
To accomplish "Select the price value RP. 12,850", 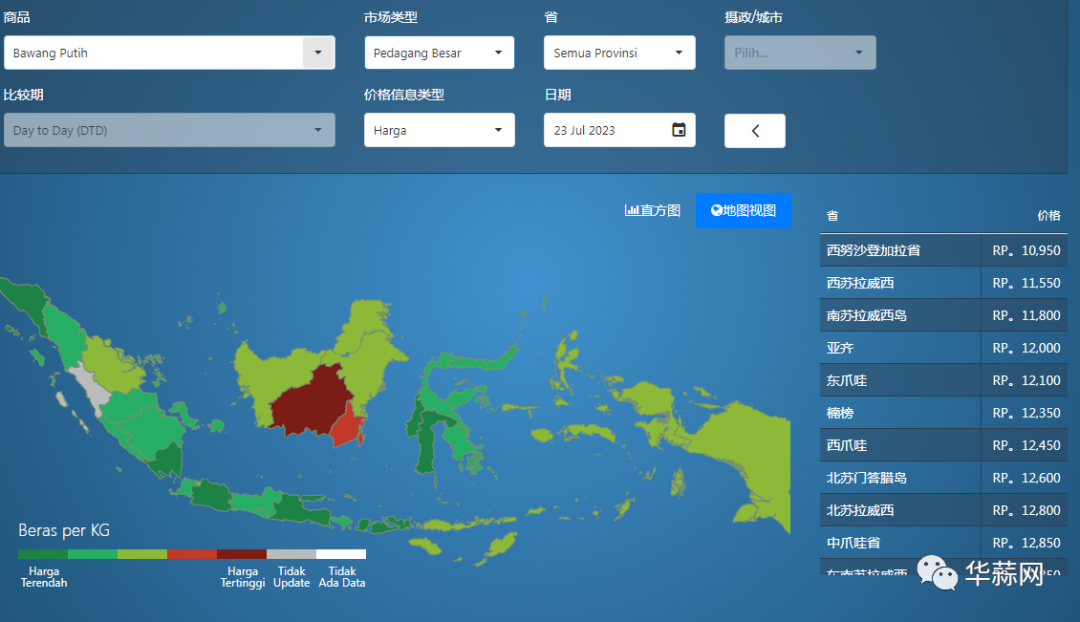I will [x=1026, y=543].
